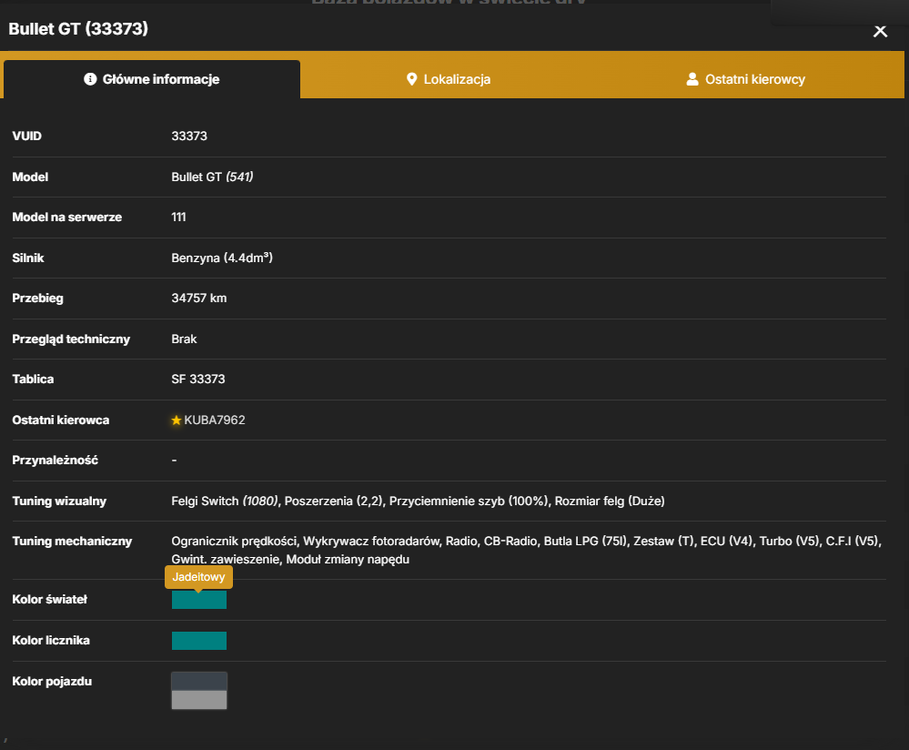Click the Silnik row label
The height and width of the screenshot is (750, 909).
pos(28,258)
